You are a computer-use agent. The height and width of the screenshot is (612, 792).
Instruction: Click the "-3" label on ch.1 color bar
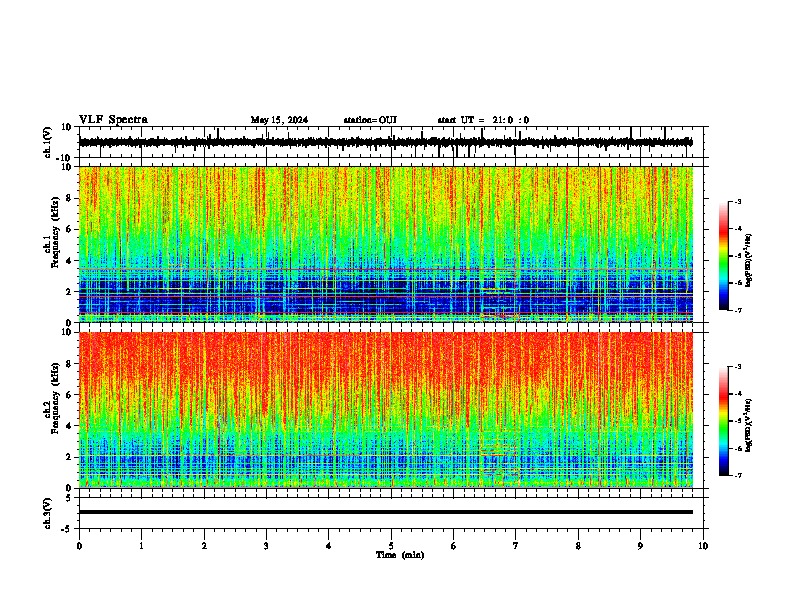(x=737, y=201)
